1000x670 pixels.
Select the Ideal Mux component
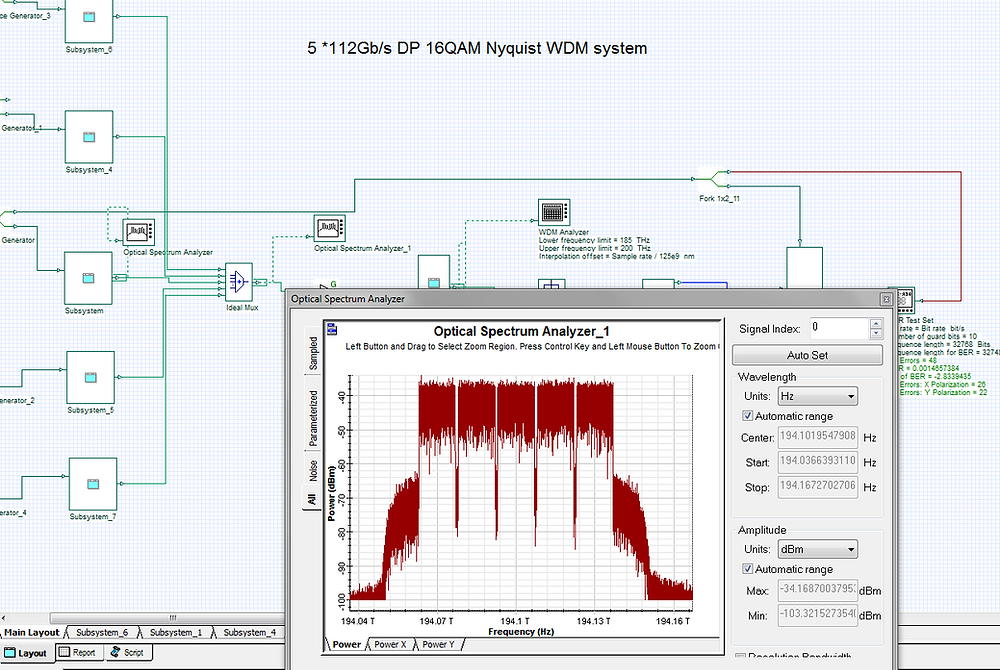coord(238,283)
